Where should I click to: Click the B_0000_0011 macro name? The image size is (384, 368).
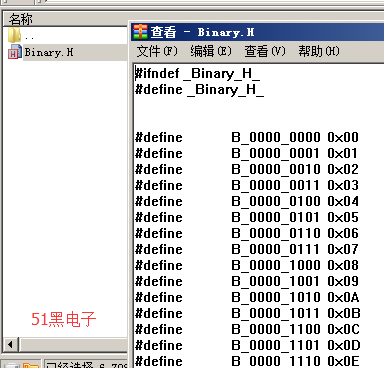pyautogui.click(x=276, y=186)
